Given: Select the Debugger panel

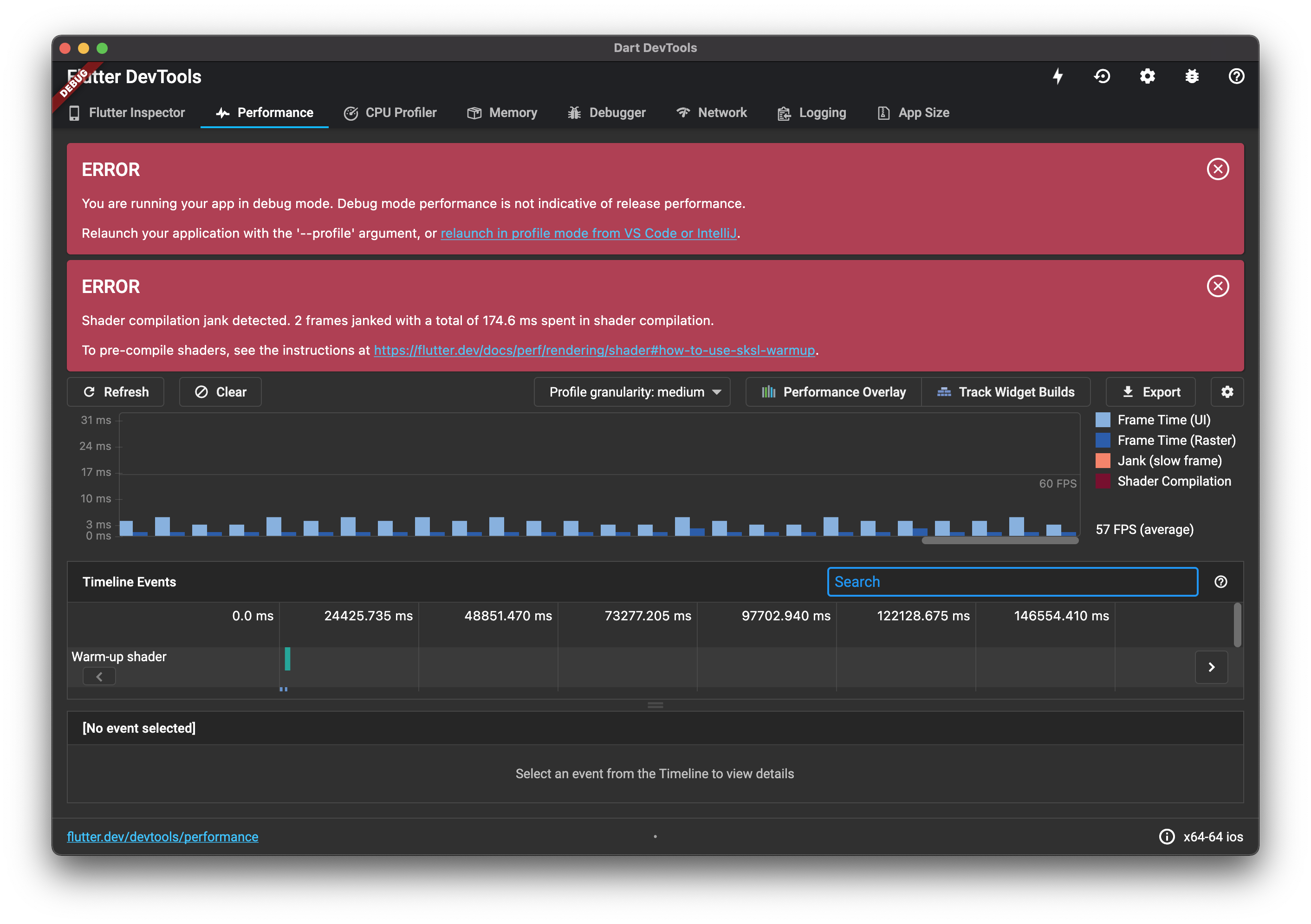Looking at the screenshot, I should [x=606, y=112].
